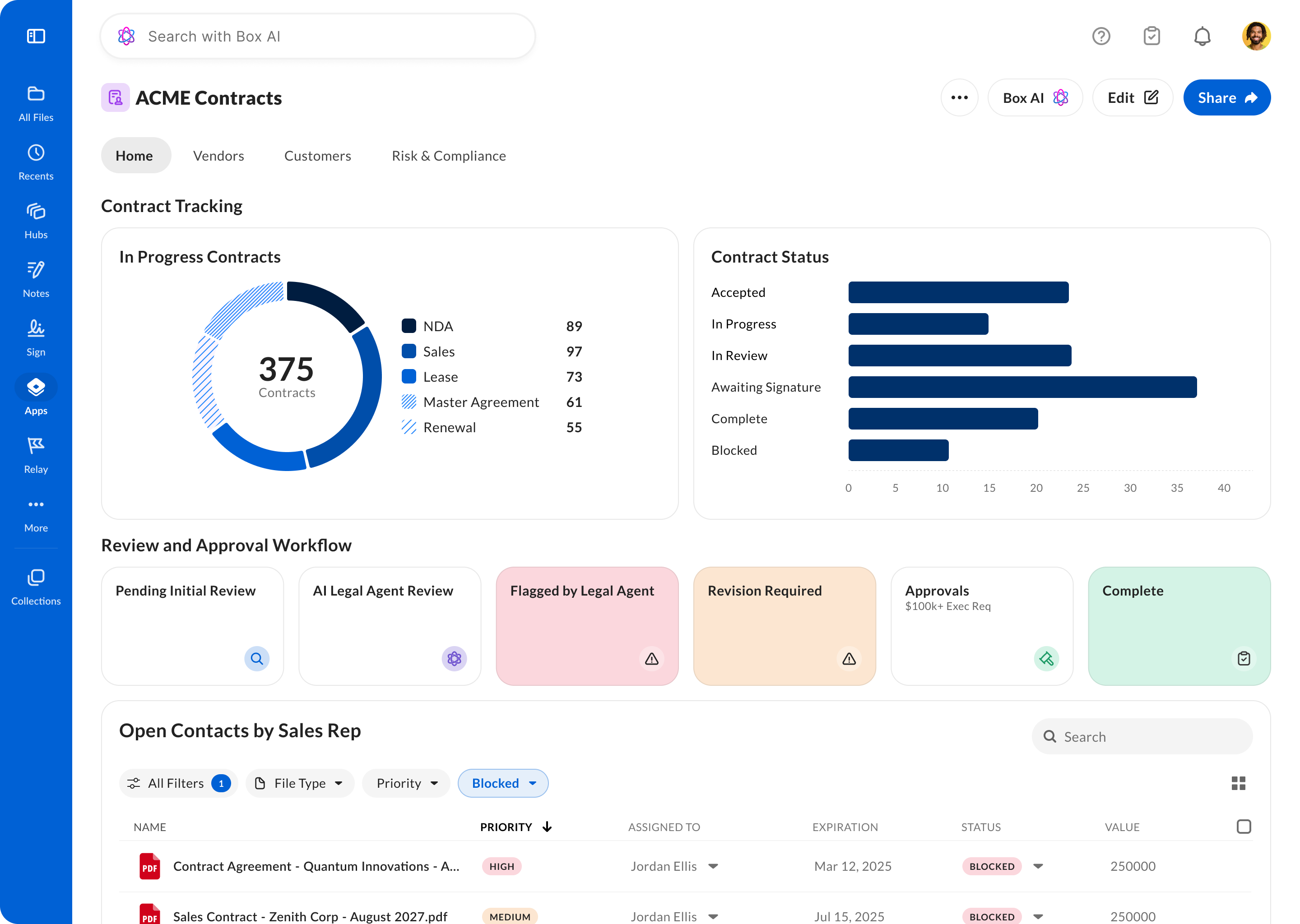Toggle the sidebar collapse icon
This screenshot has width=1300, height=924.
36,37
